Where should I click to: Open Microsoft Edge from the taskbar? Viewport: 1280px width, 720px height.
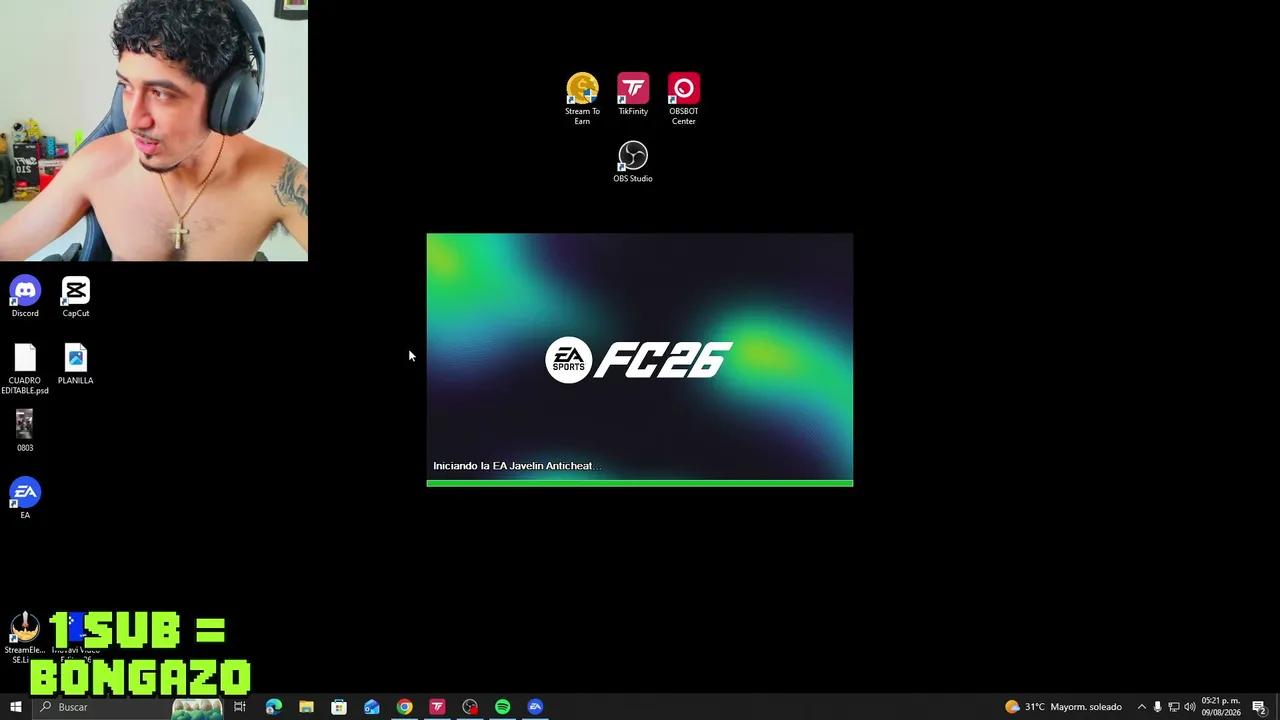(x=273, y=707)
